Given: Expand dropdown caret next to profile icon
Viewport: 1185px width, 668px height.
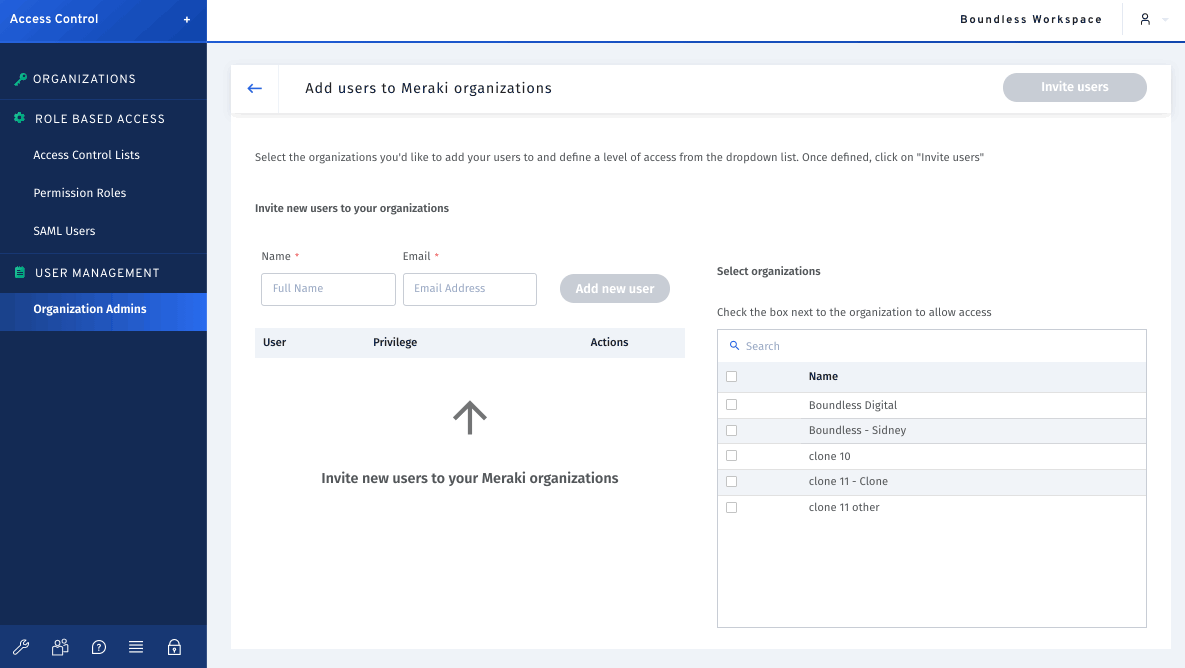Looking at the screenshot, I should (1165, 20).
